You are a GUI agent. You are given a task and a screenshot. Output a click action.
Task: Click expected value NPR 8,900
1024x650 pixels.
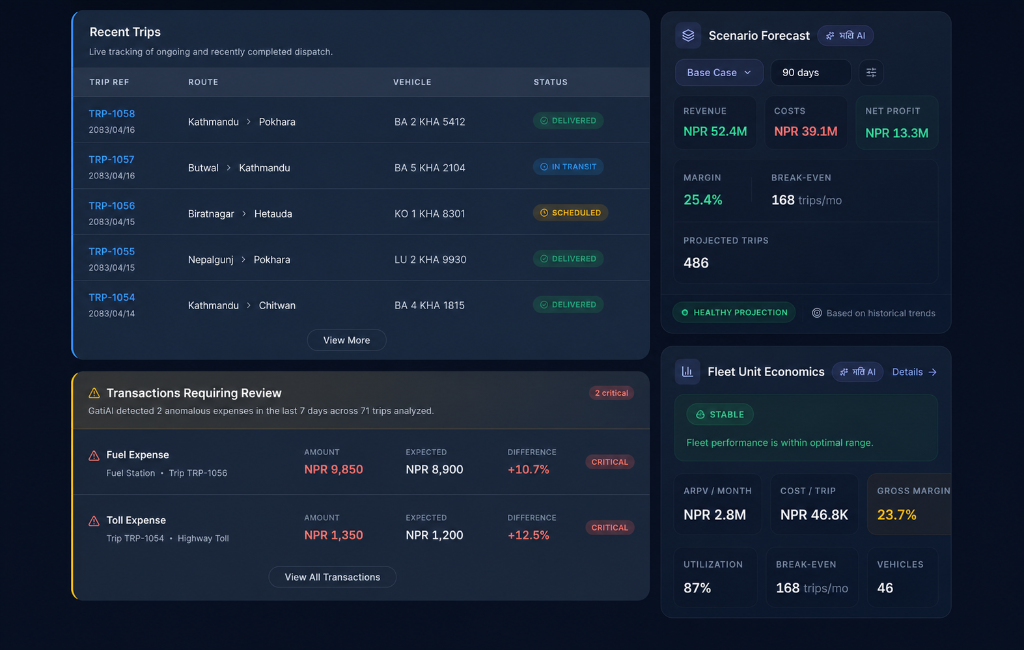tap(434, 469)
